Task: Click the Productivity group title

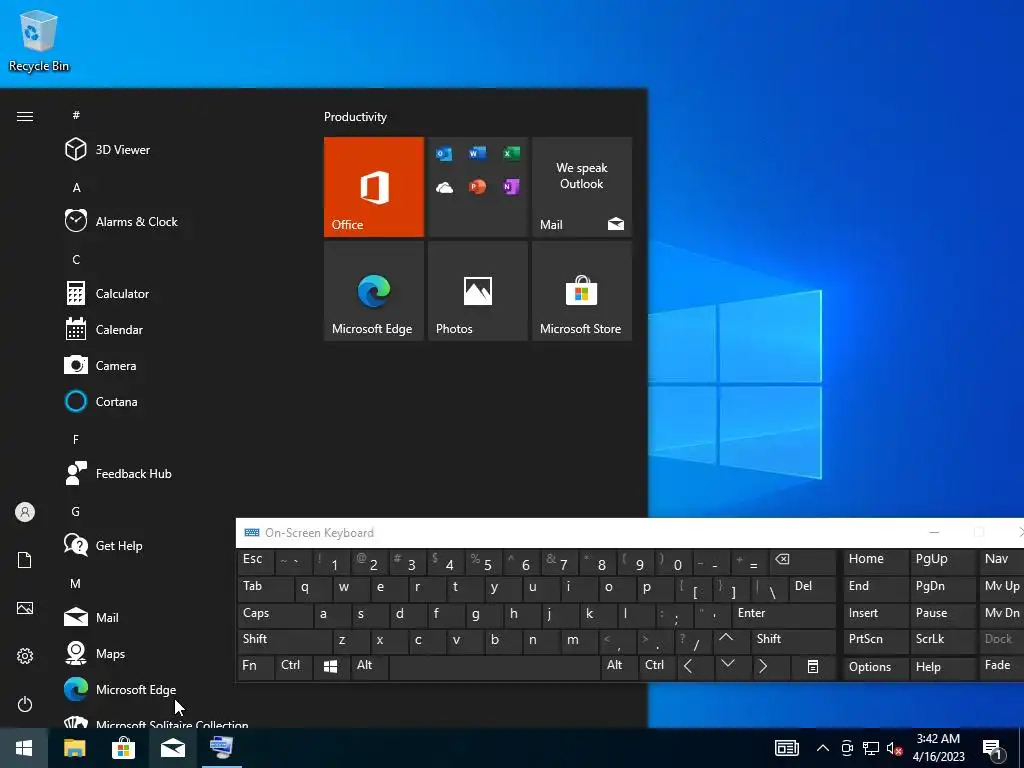Action: (x=355, y=117)
